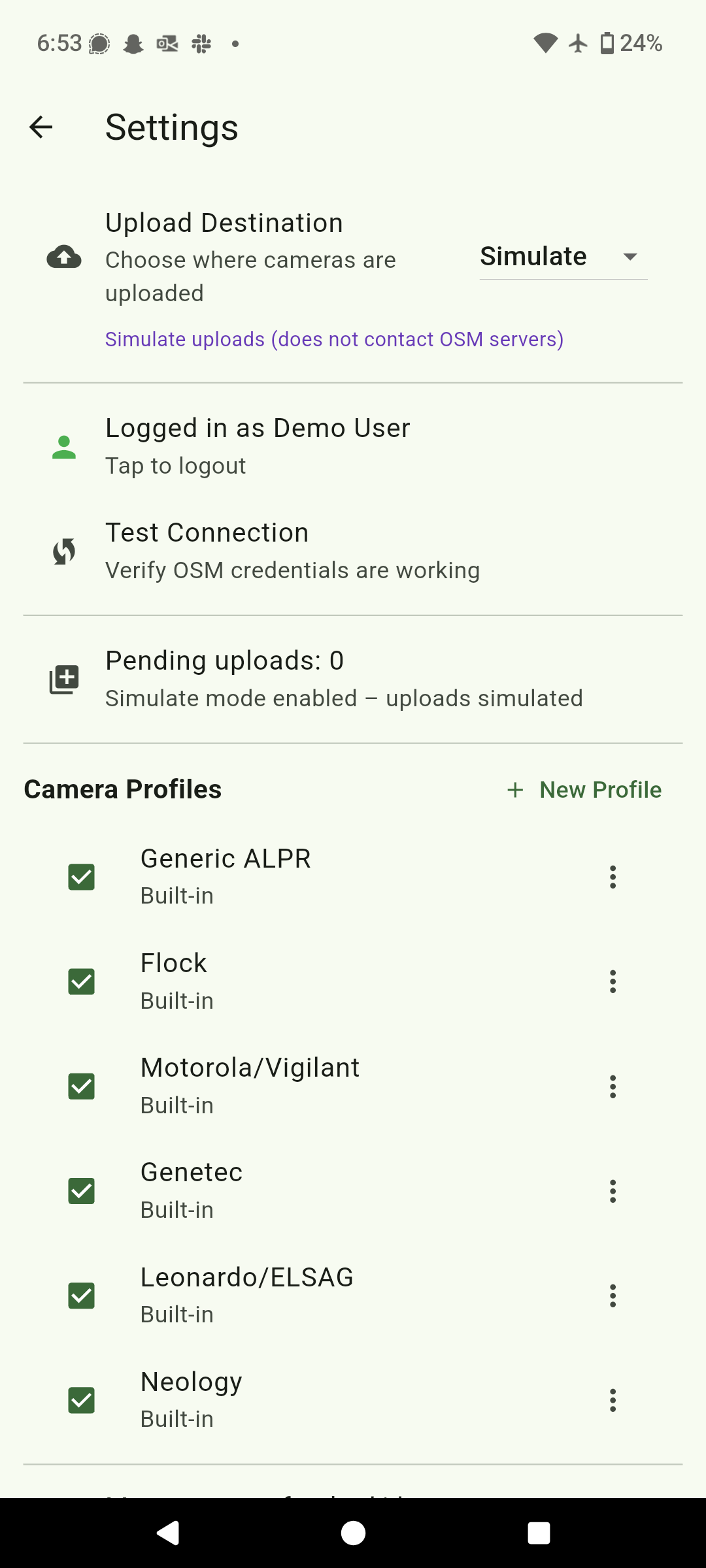The width and height of the screenshot is (706, 1568).
Task: Create a New Profile
Action: point(585,790)
